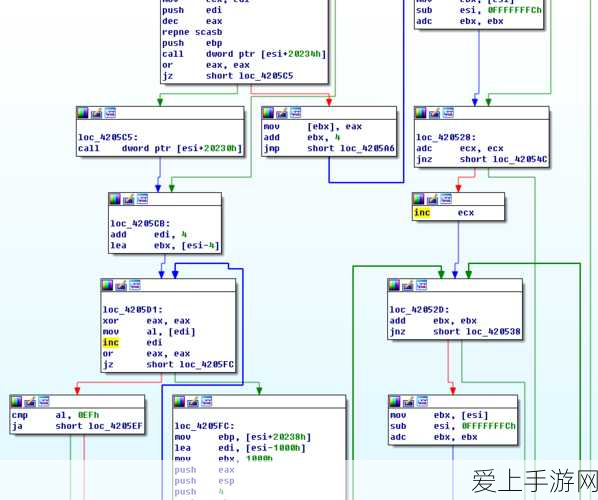
Task: Click the group nodes icon on the loc_4205FC node
Action: point(206,402)
